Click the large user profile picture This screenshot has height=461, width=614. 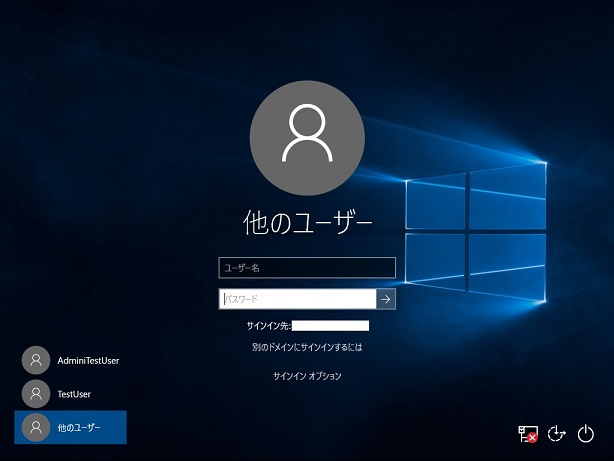(x=307, y=138)
